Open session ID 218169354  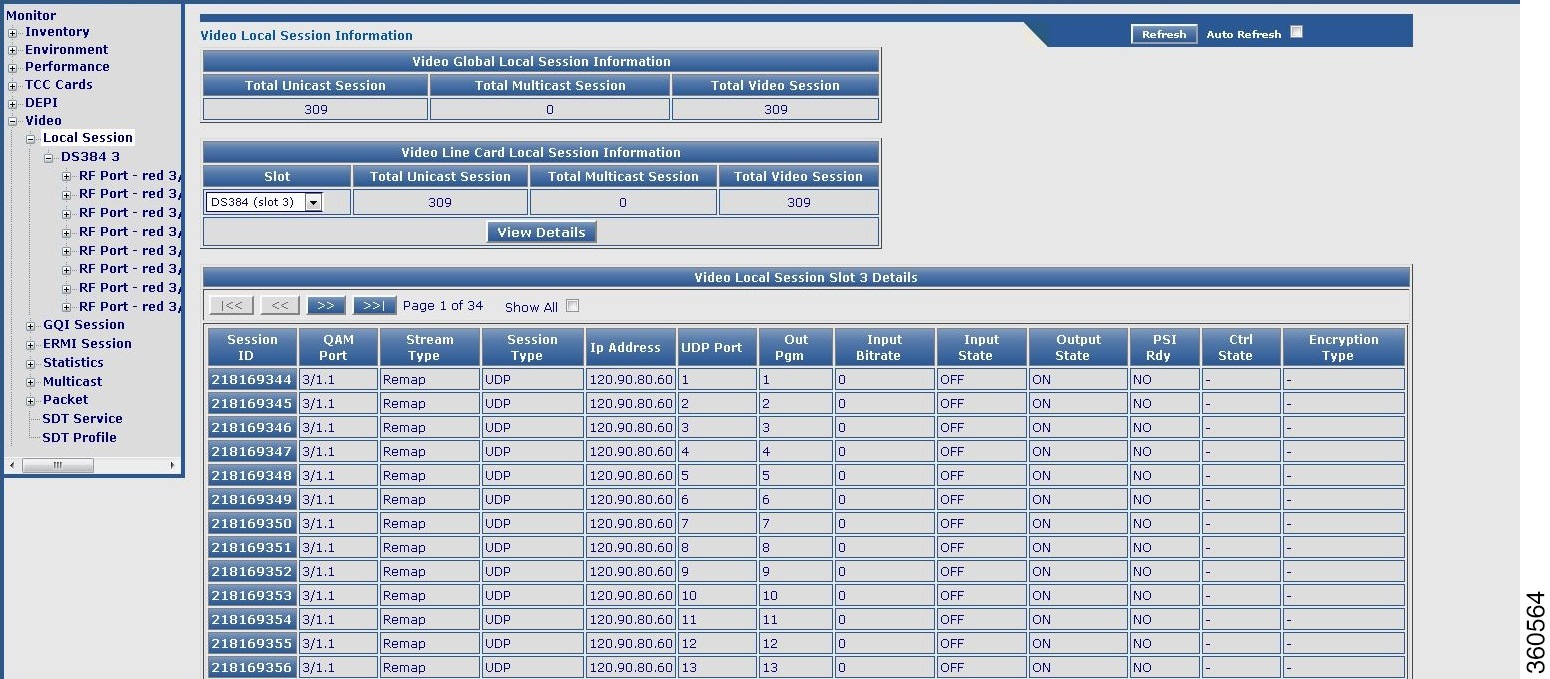252,620
